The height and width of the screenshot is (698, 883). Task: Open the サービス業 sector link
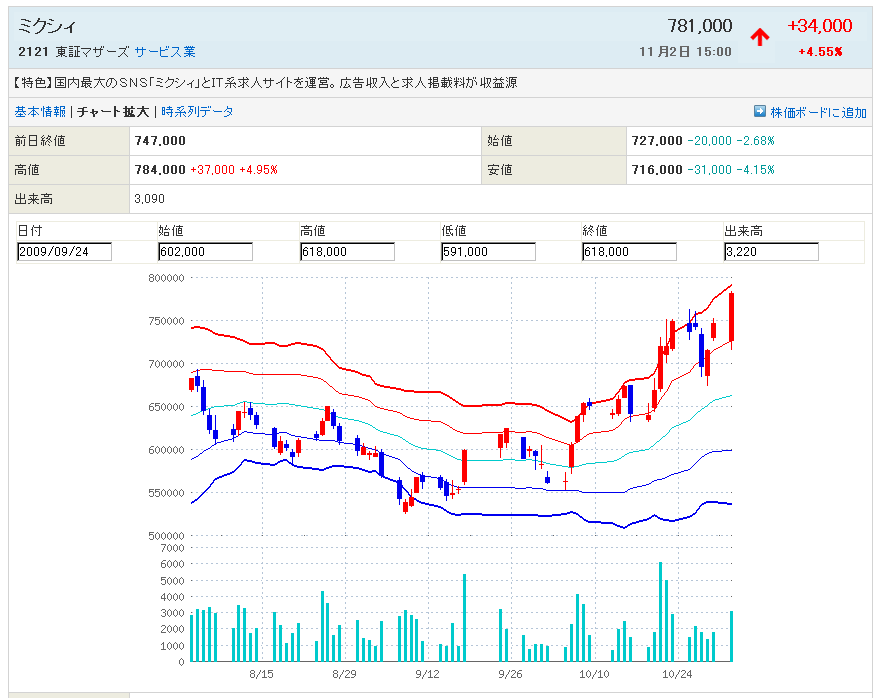[x=165, y=52]
